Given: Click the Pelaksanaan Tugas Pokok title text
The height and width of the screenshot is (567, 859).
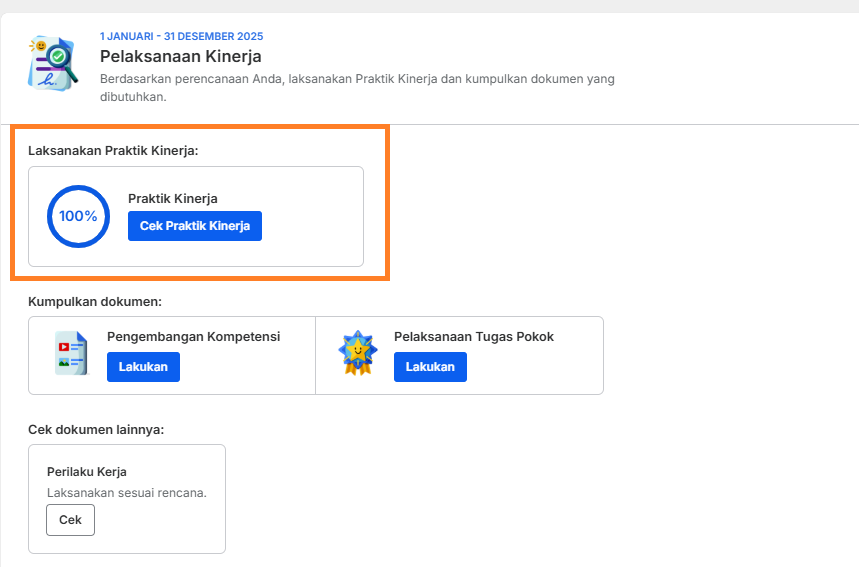Looking at the screenshot, I should tap(474, 336).
